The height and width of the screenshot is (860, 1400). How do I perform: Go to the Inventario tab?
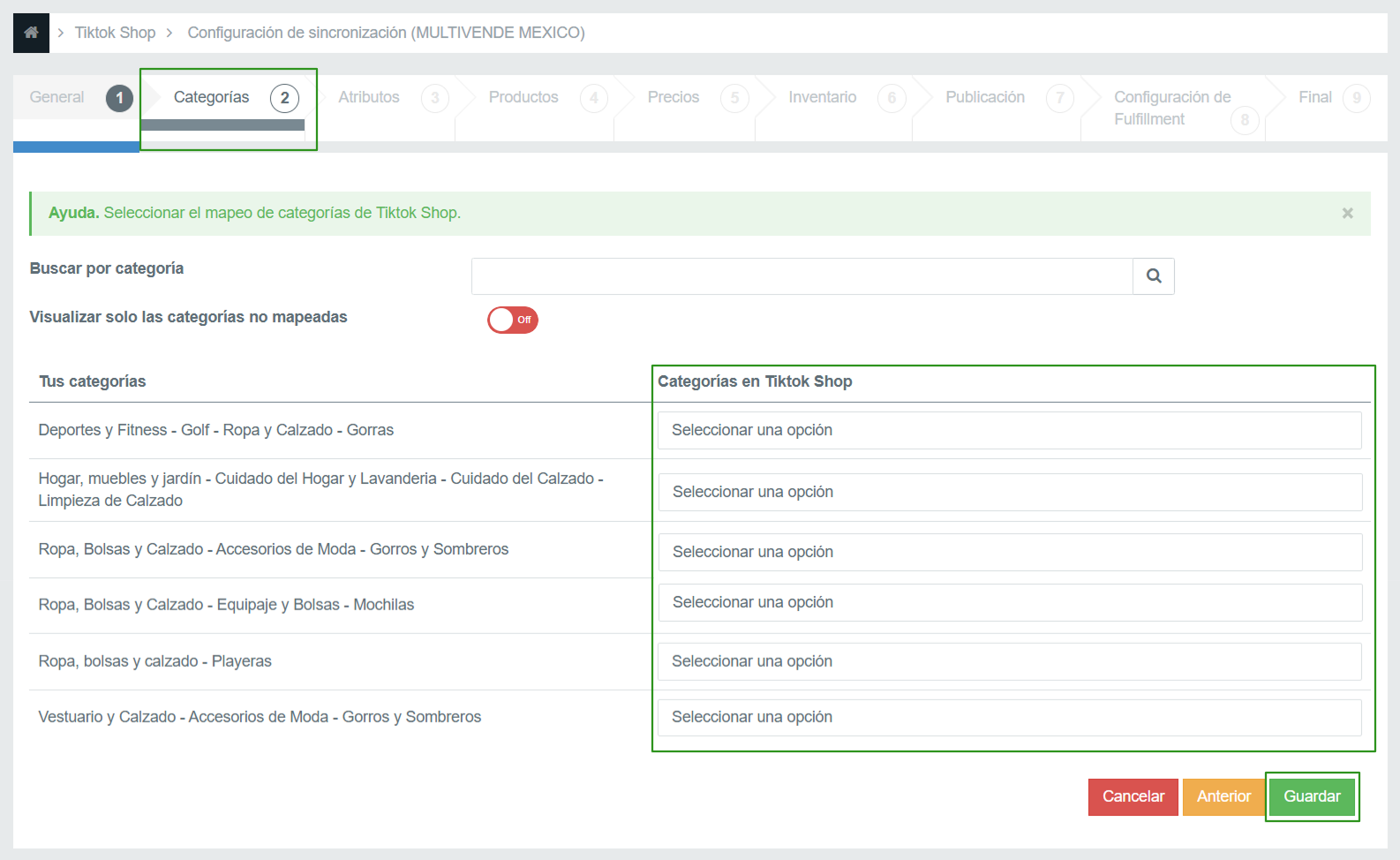tap(822, 98)
